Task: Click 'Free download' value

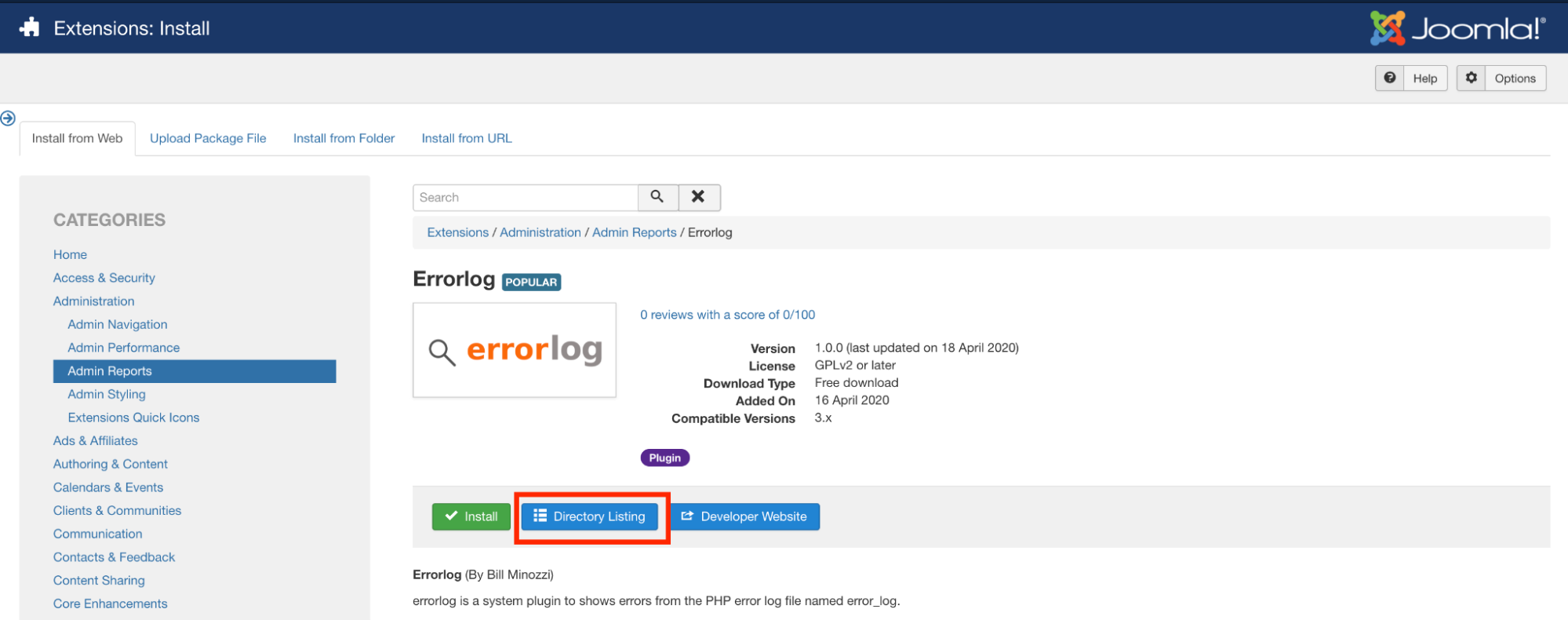Action: (857, 383)
